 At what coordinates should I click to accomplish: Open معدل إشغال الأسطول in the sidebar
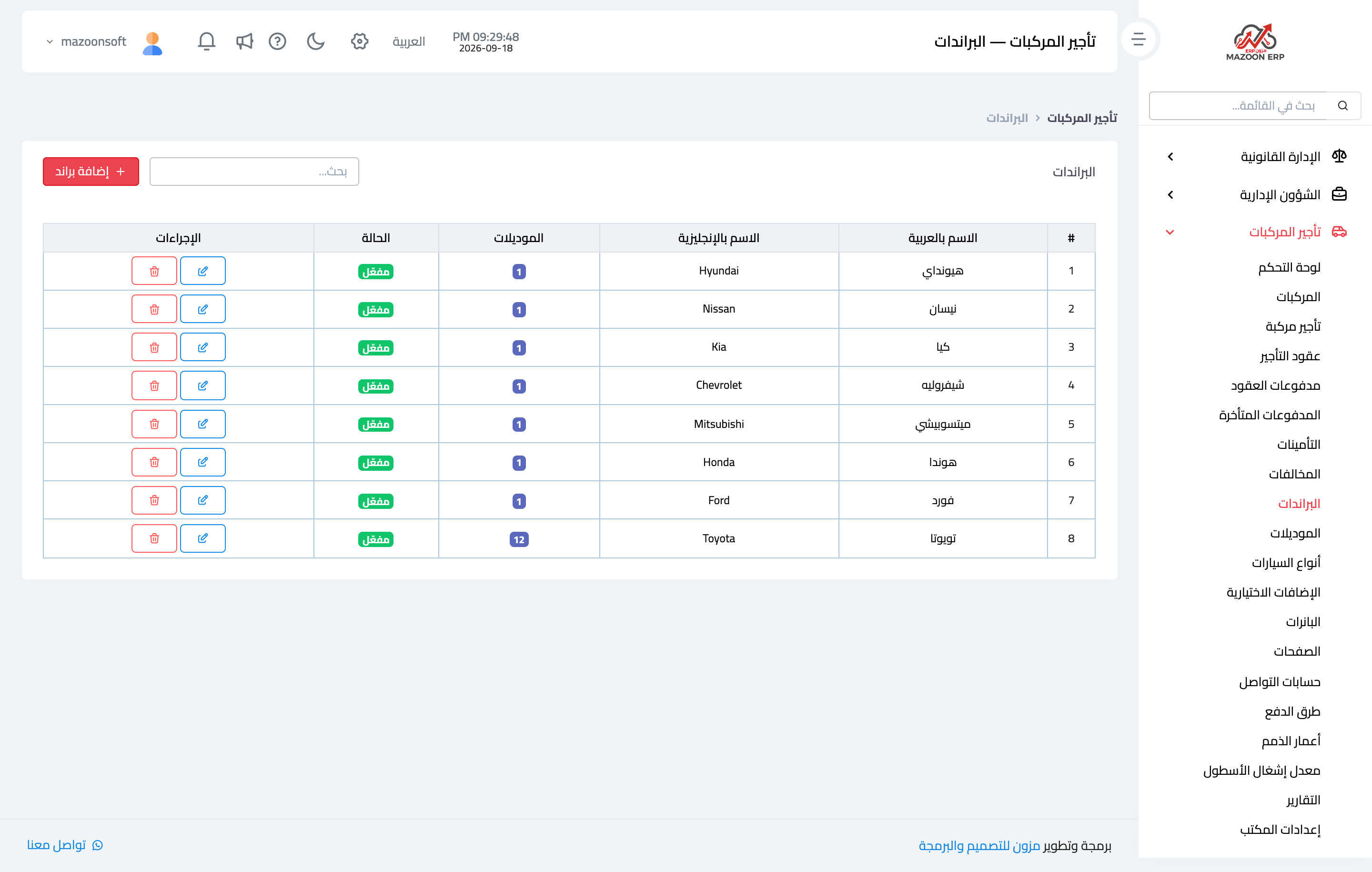pos(1261,771)
